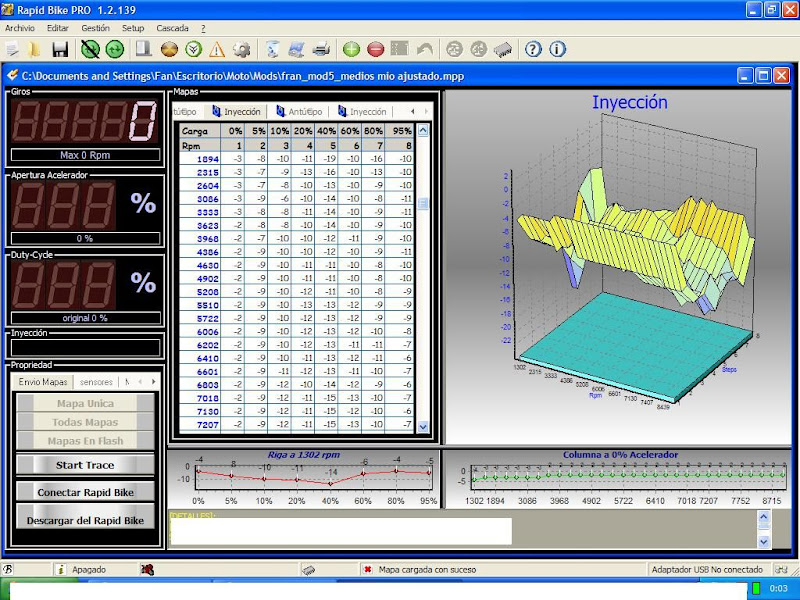
Task: Click the floppy disk save icon
Action: (60, 49)
